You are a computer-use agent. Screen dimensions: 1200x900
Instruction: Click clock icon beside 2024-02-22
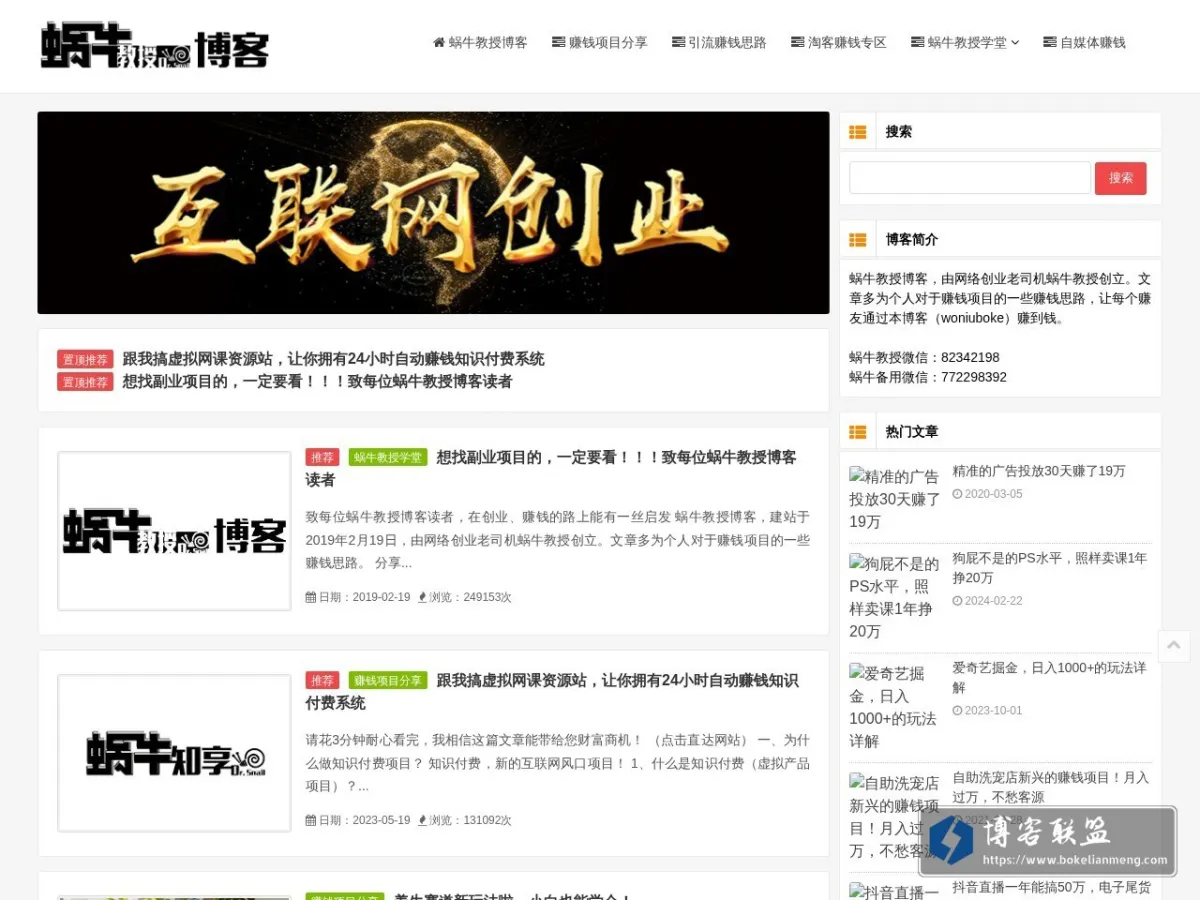tap(957, 601)
